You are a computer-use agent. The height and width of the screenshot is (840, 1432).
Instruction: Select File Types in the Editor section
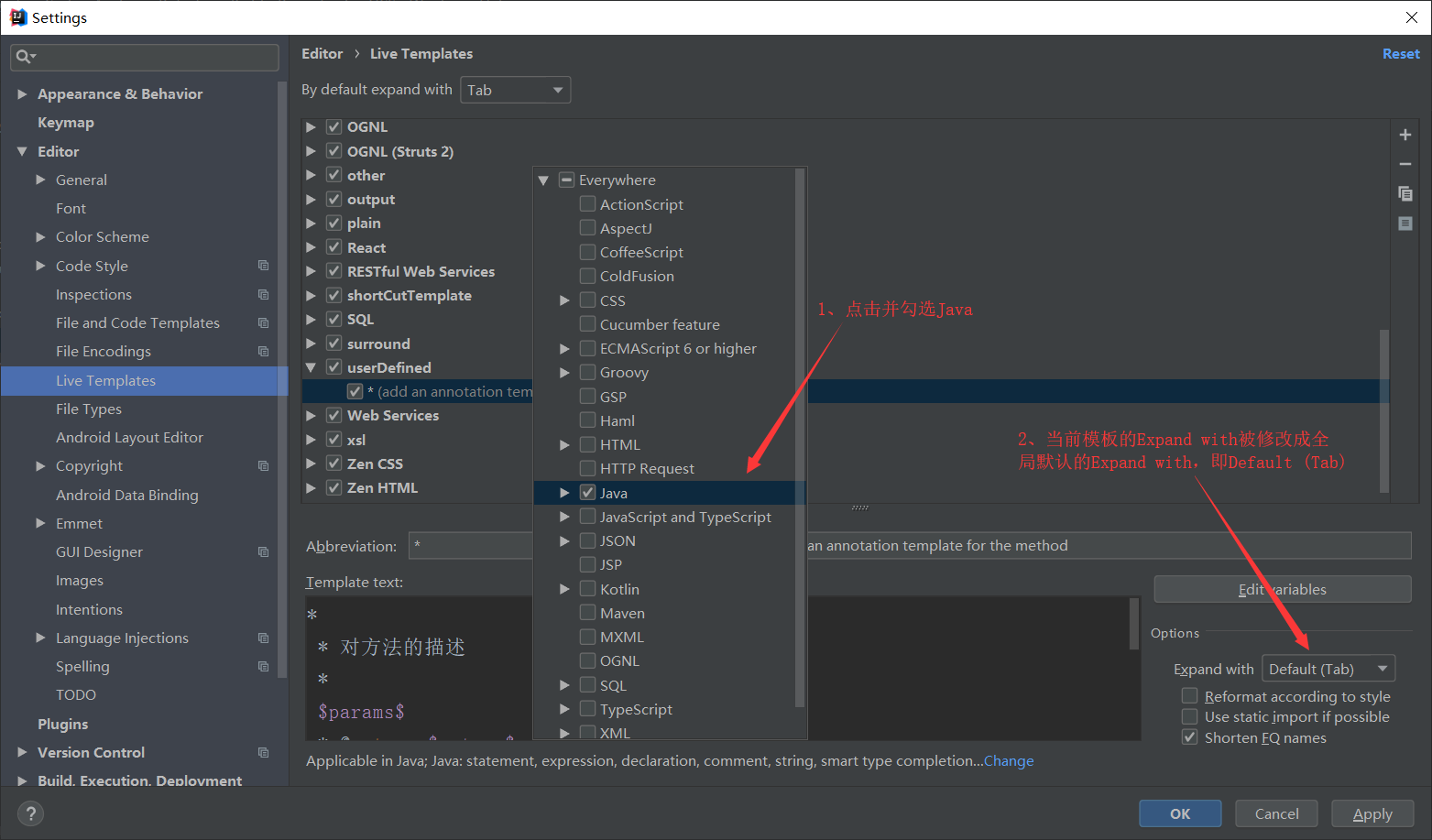pyautogui.click(x=89, y=409)
